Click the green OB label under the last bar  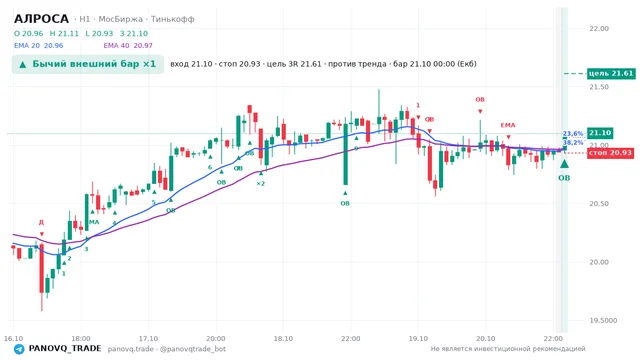[564, 178]
